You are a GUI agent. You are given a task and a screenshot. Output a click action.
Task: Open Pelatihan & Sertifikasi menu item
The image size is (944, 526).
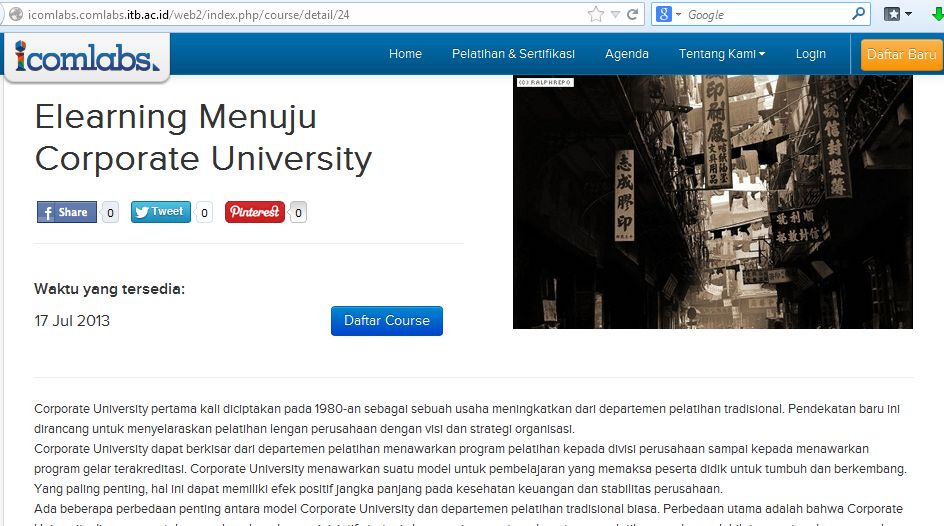pyautogui.click(x=513, y=54)
